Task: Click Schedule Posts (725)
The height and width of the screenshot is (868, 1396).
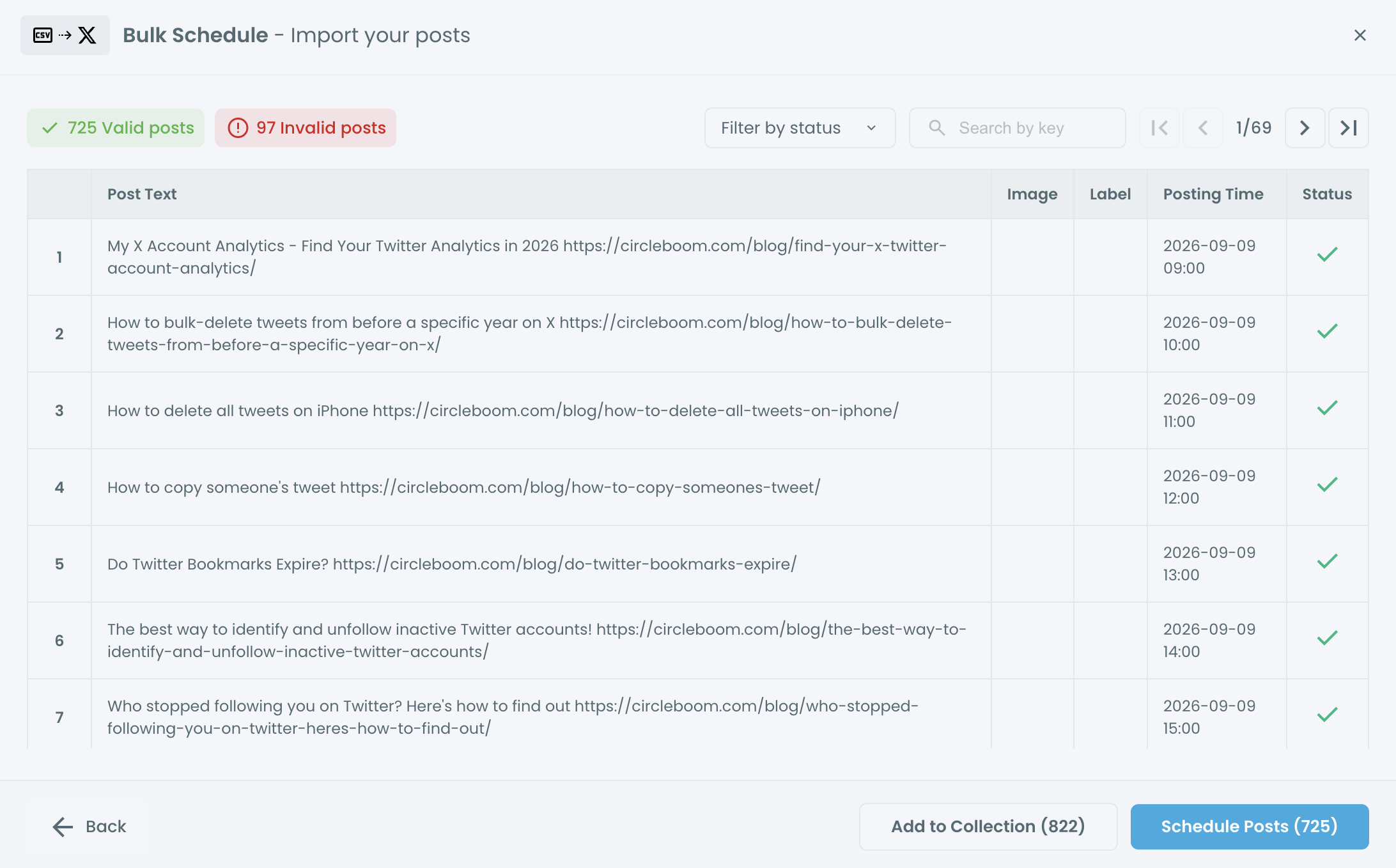Action: click(x=1250, y=826)
